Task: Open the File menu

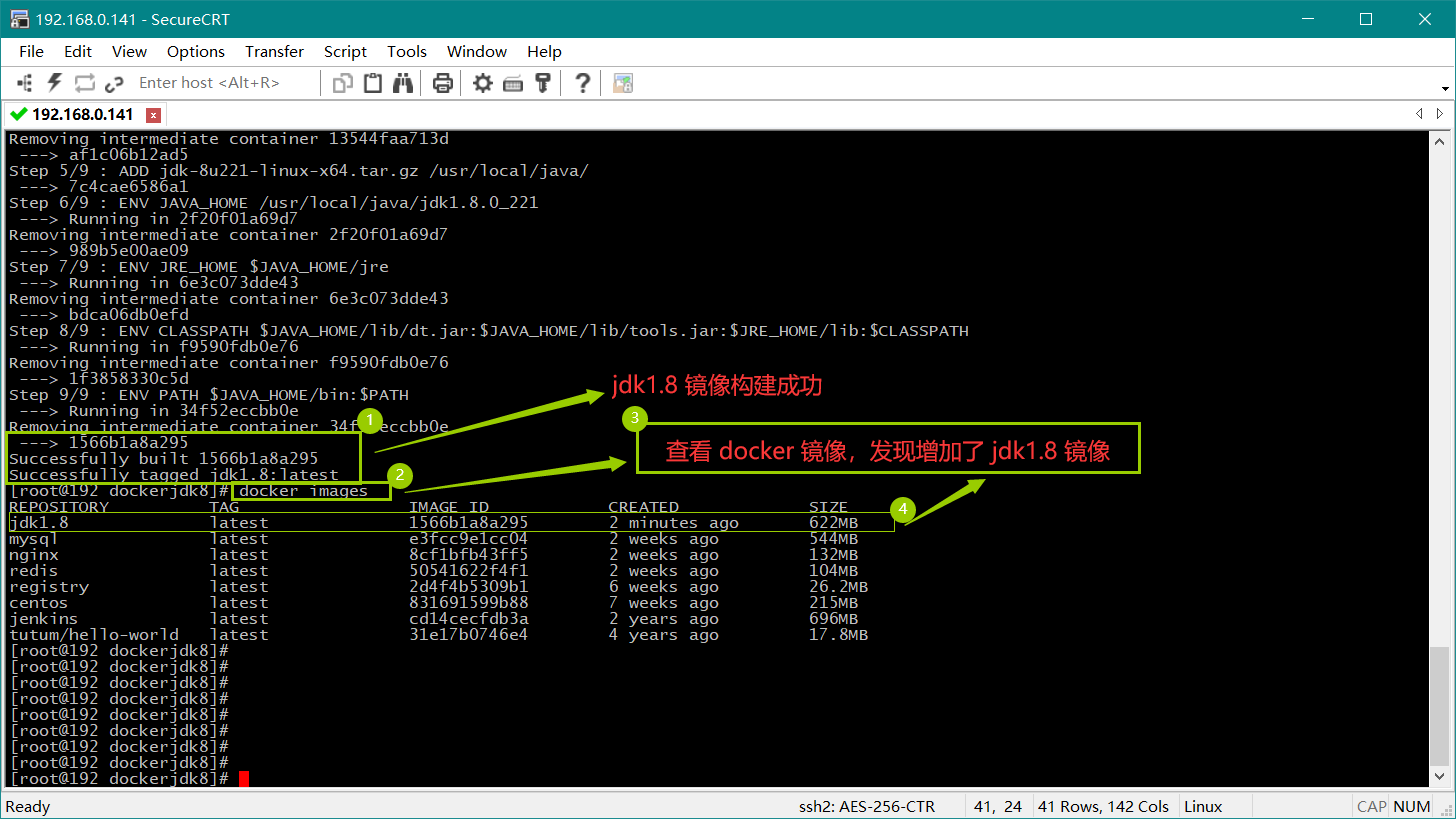Action: 31,52
